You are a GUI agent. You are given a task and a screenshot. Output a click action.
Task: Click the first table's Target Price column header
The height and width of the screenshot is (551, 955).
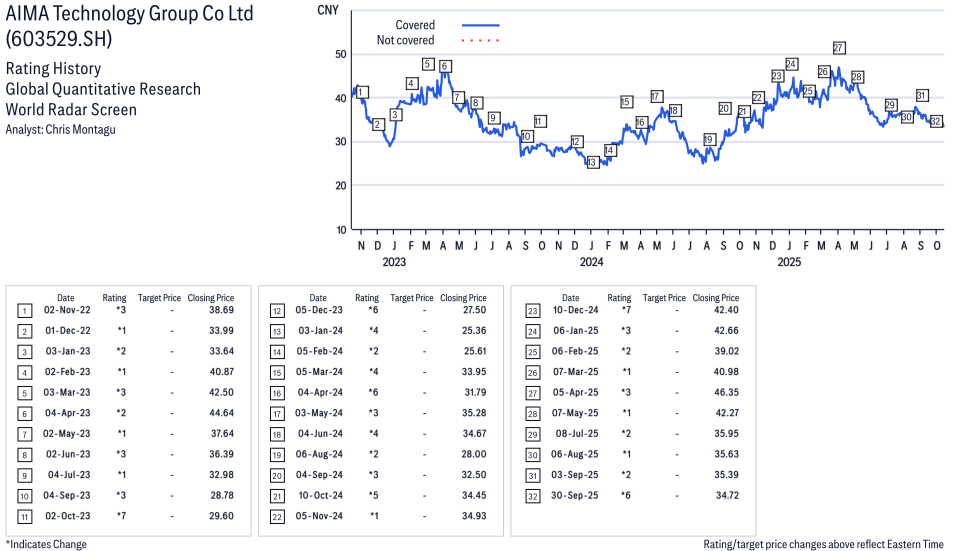tap(159, 298)
